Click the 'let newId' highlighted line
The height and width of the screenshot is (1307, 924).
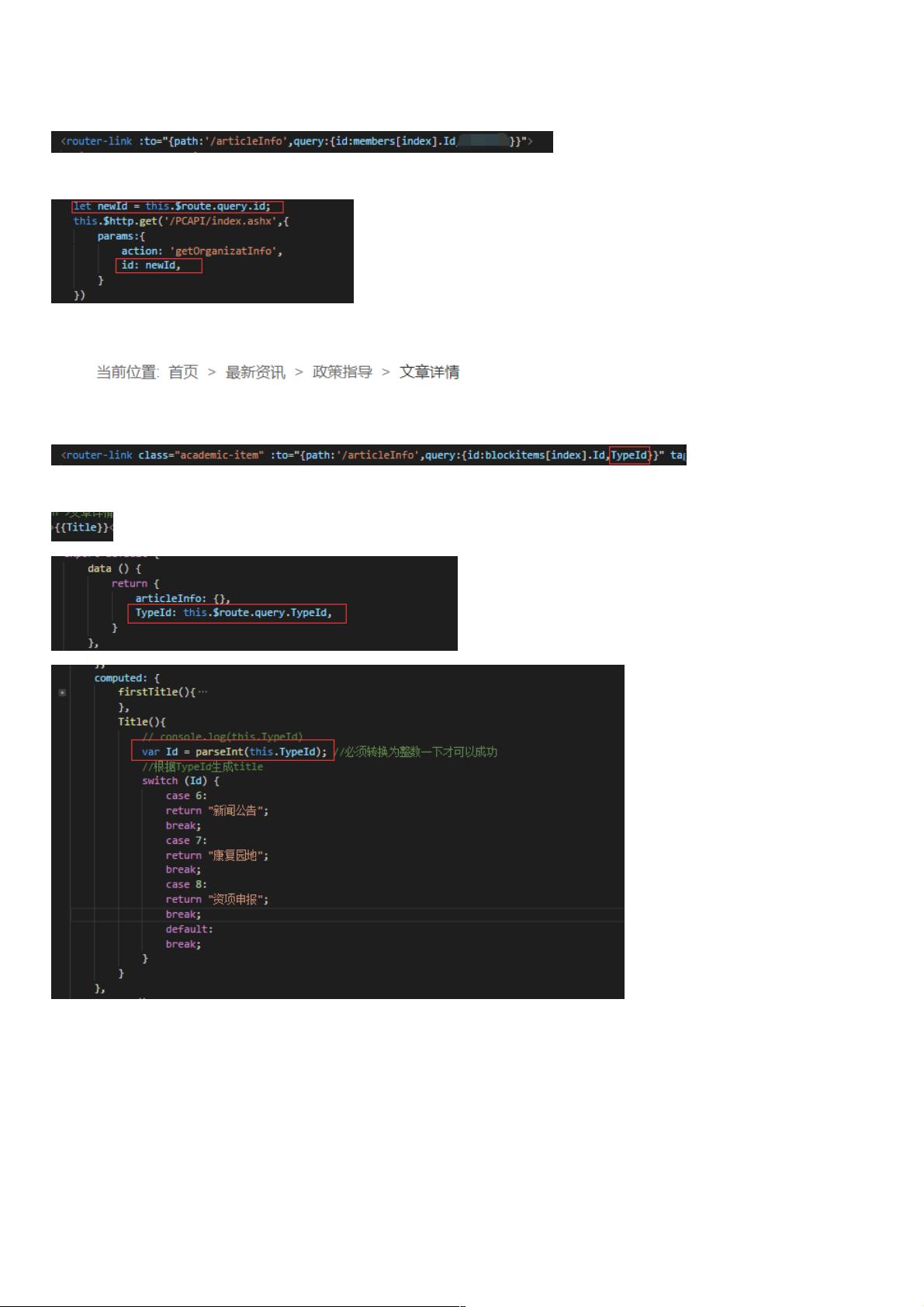177,206
